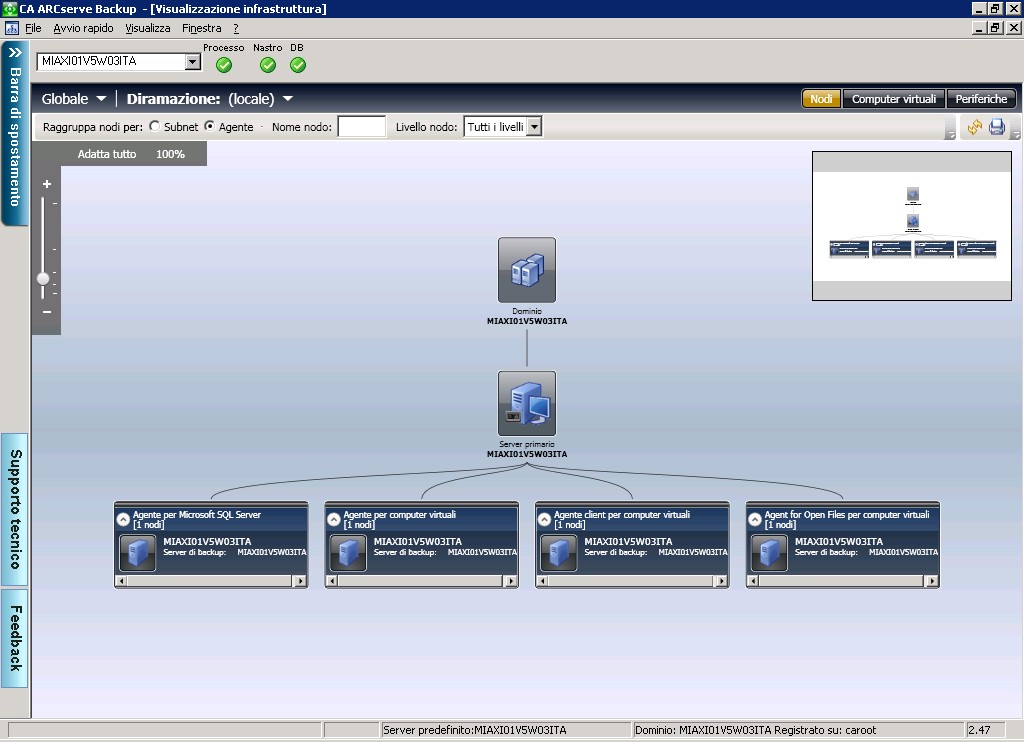Click the Dominio node icon
1024x742 pixels.
pos(526,270)
